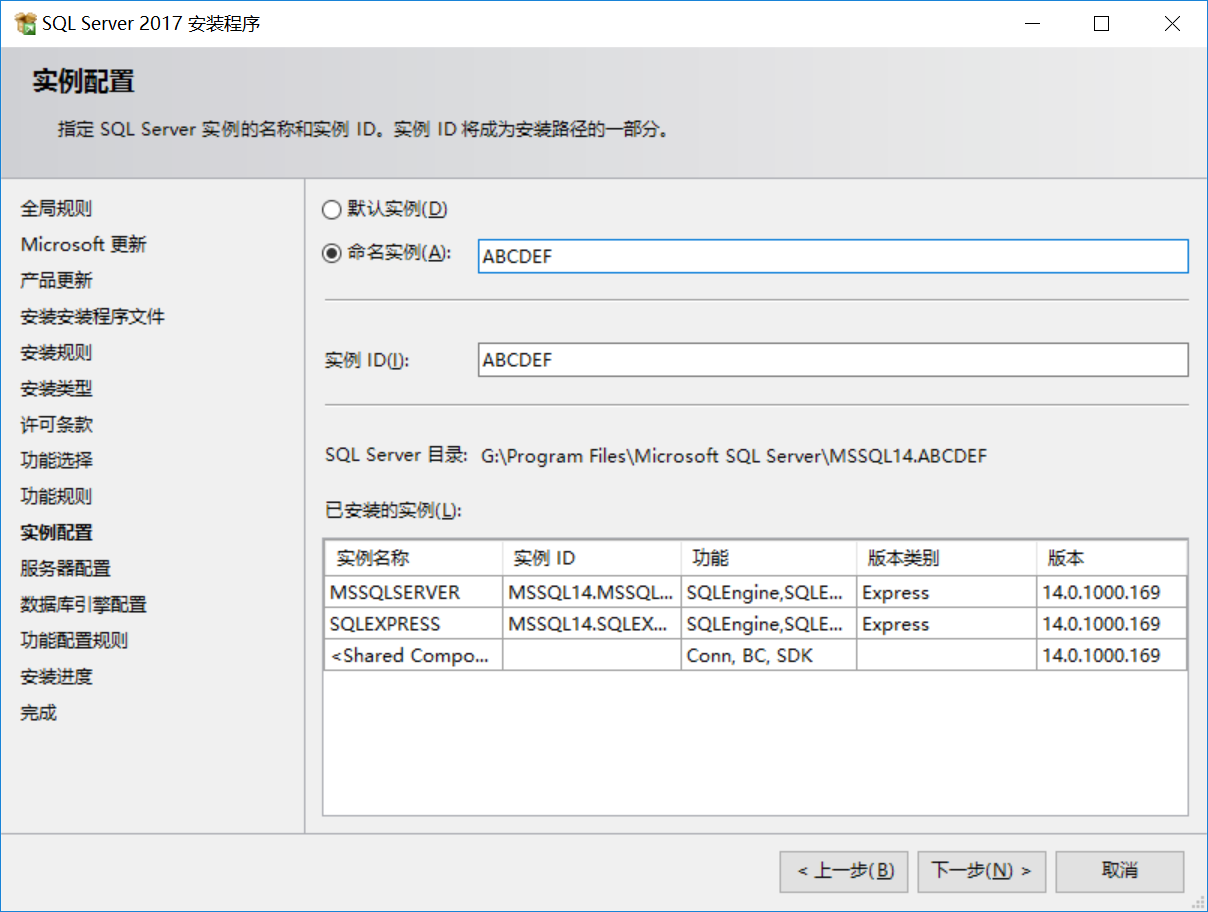1208x912 pixels.
Task: Click the 功能 column header
Action: 769,558
